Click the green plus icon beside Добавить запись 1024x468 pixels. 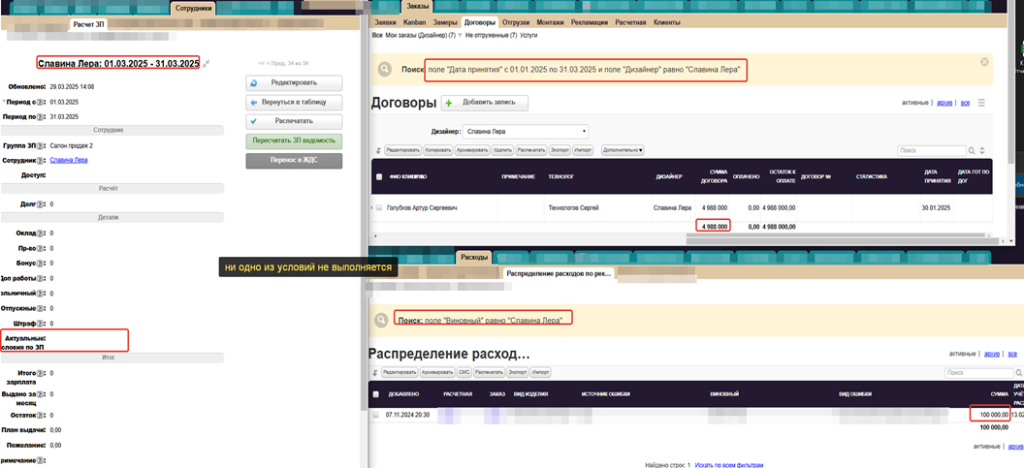pos(449,103)
